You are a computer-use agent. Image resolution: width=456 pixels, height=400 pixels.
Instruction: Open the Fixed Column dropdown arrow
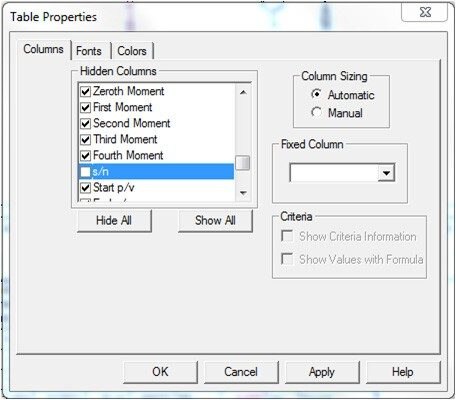386,173
